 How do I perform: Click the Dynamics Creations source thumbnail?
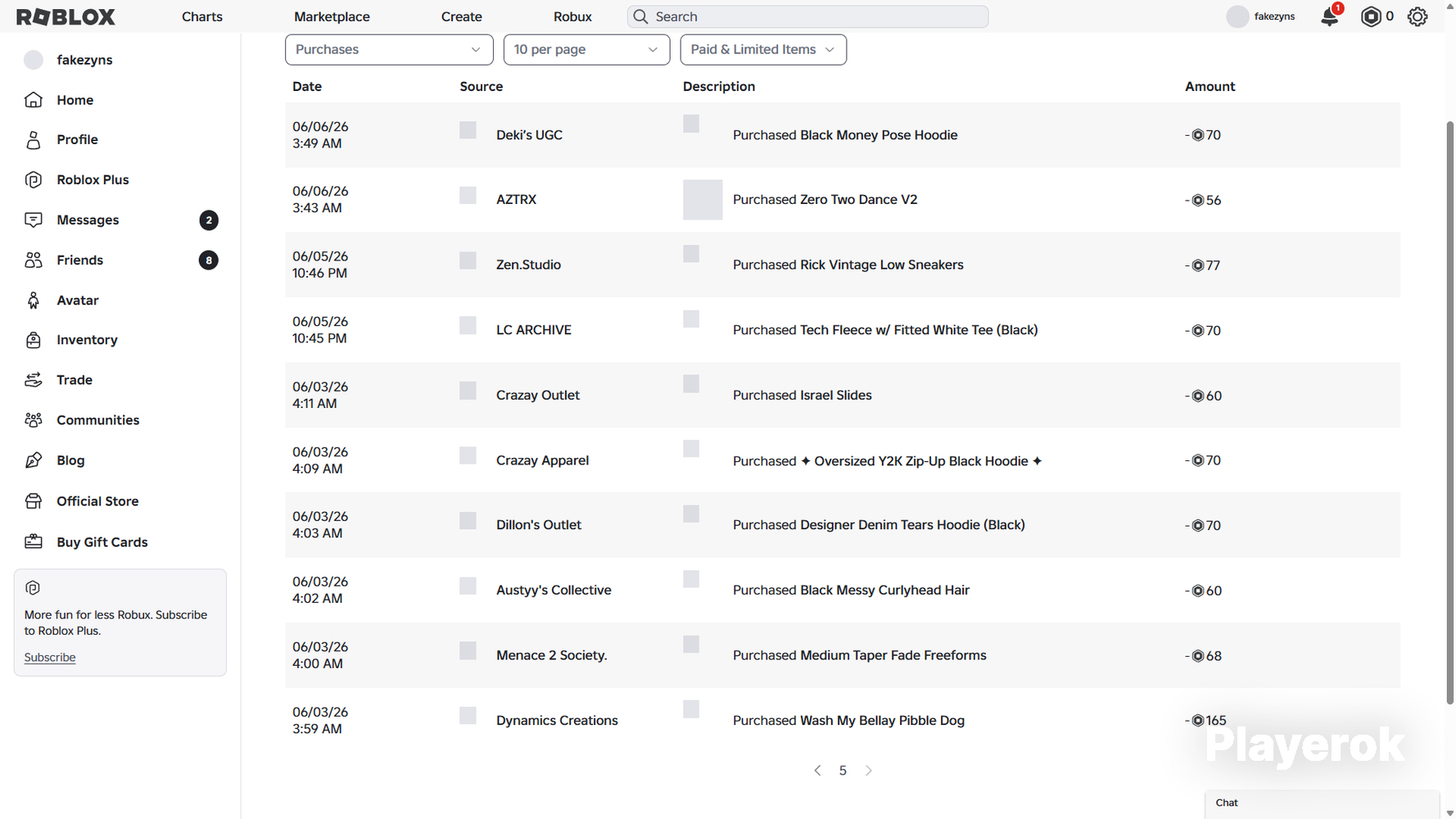[x=468, y=716]
